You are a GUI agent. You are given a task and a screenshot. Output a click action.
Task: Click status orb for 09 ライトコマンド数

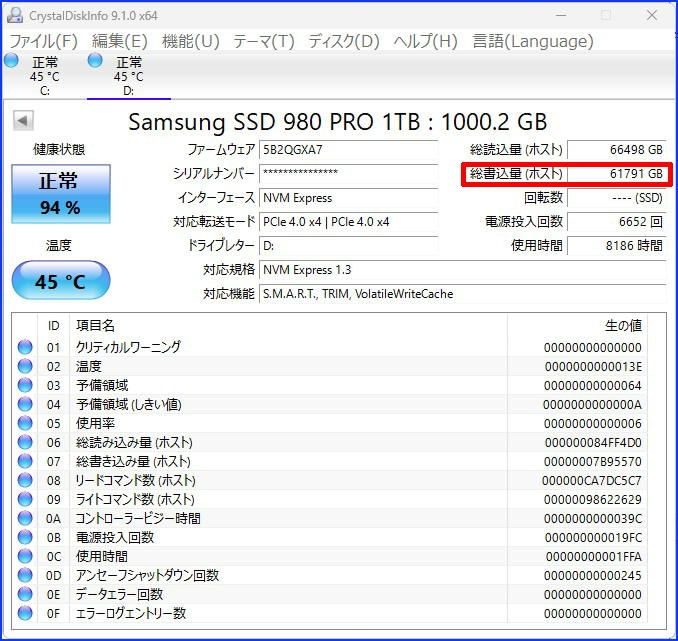(x=25, y=499)
